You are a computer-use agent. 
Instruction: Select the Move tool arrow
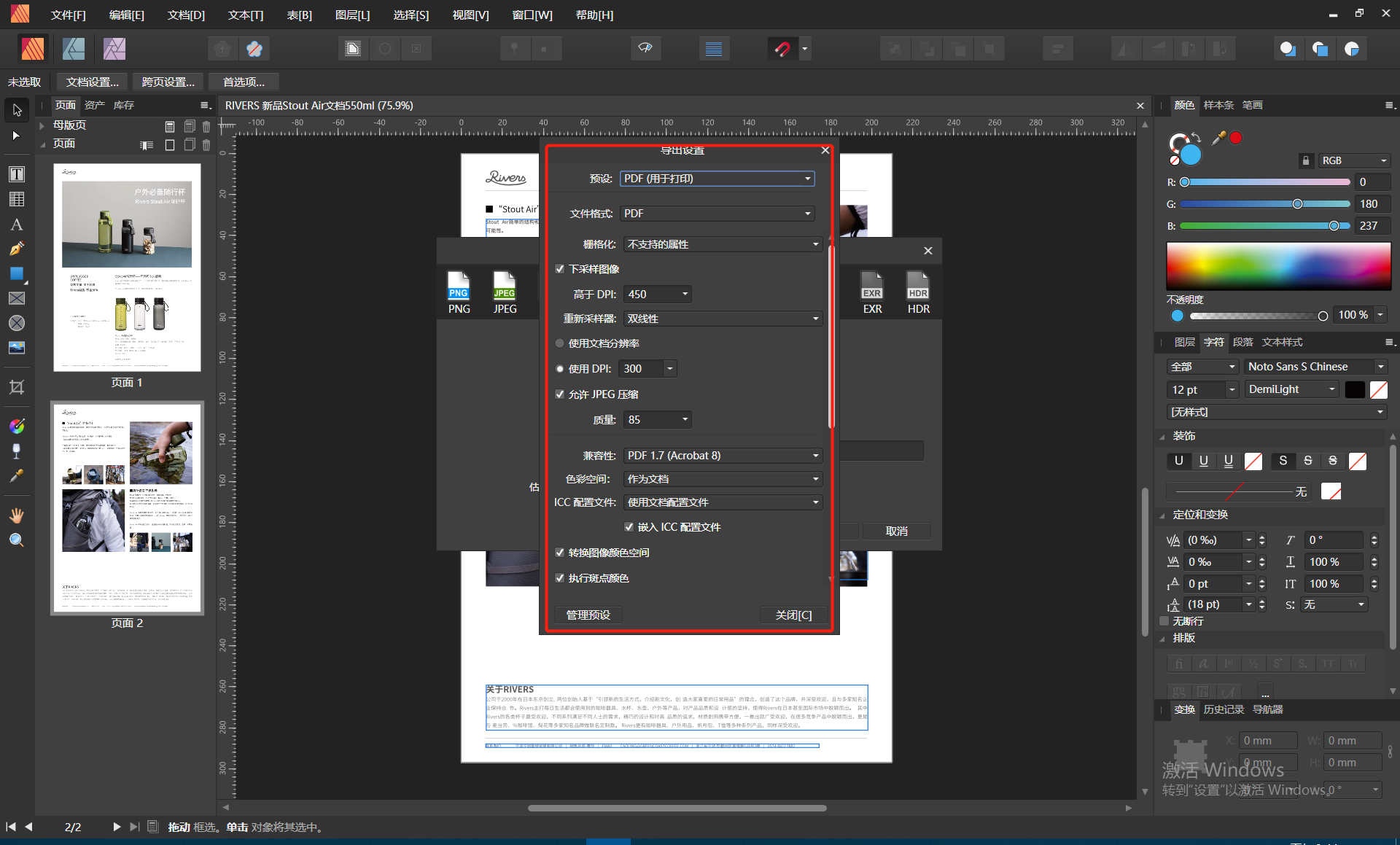click(17, 110)
